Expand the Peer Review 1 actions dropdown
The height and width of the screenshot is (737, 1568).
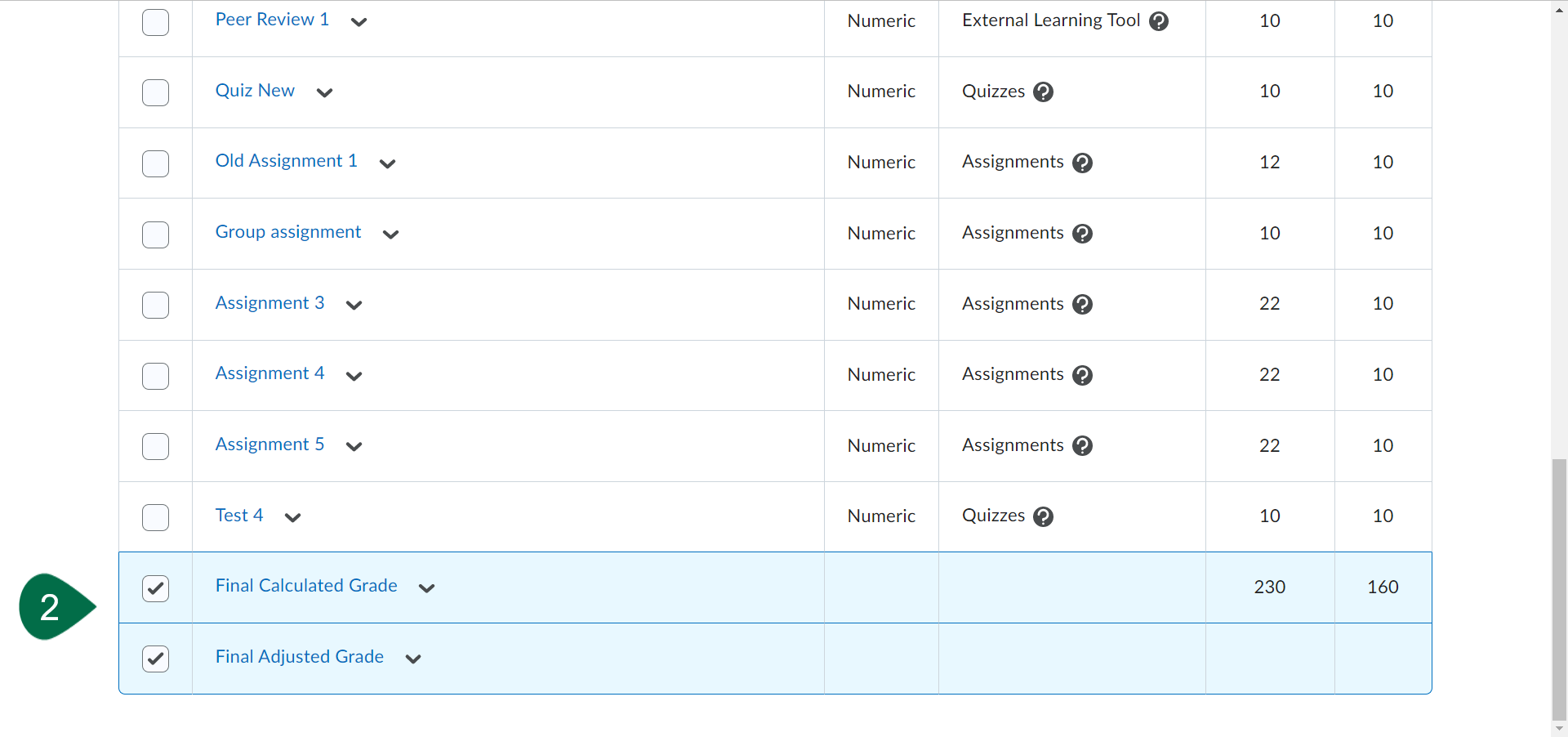pos(359,22)
